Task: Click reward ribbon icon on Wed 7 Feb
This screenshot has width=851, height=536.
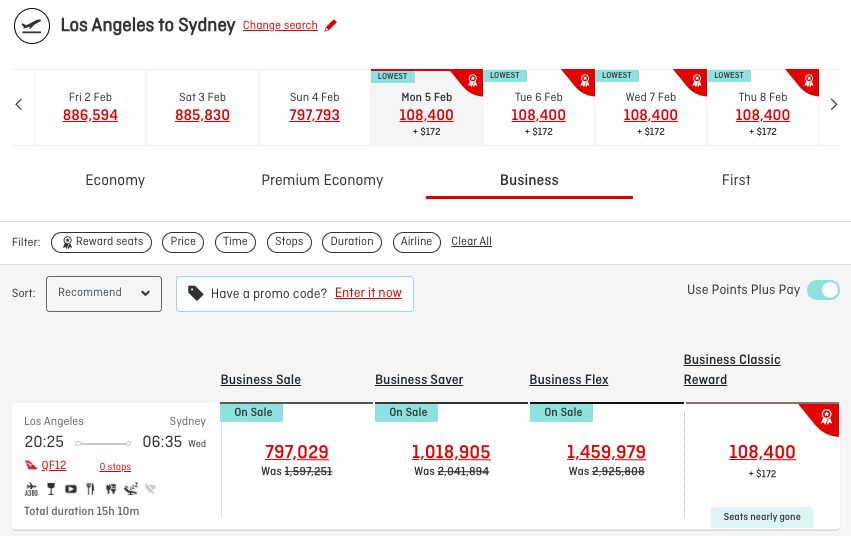Action: [x=697, y=80]
